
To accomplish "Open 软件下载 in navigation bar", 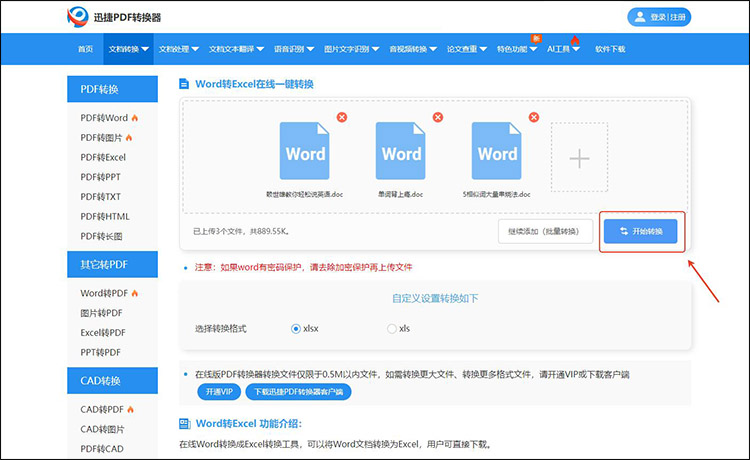I will (x=610, y=49).
